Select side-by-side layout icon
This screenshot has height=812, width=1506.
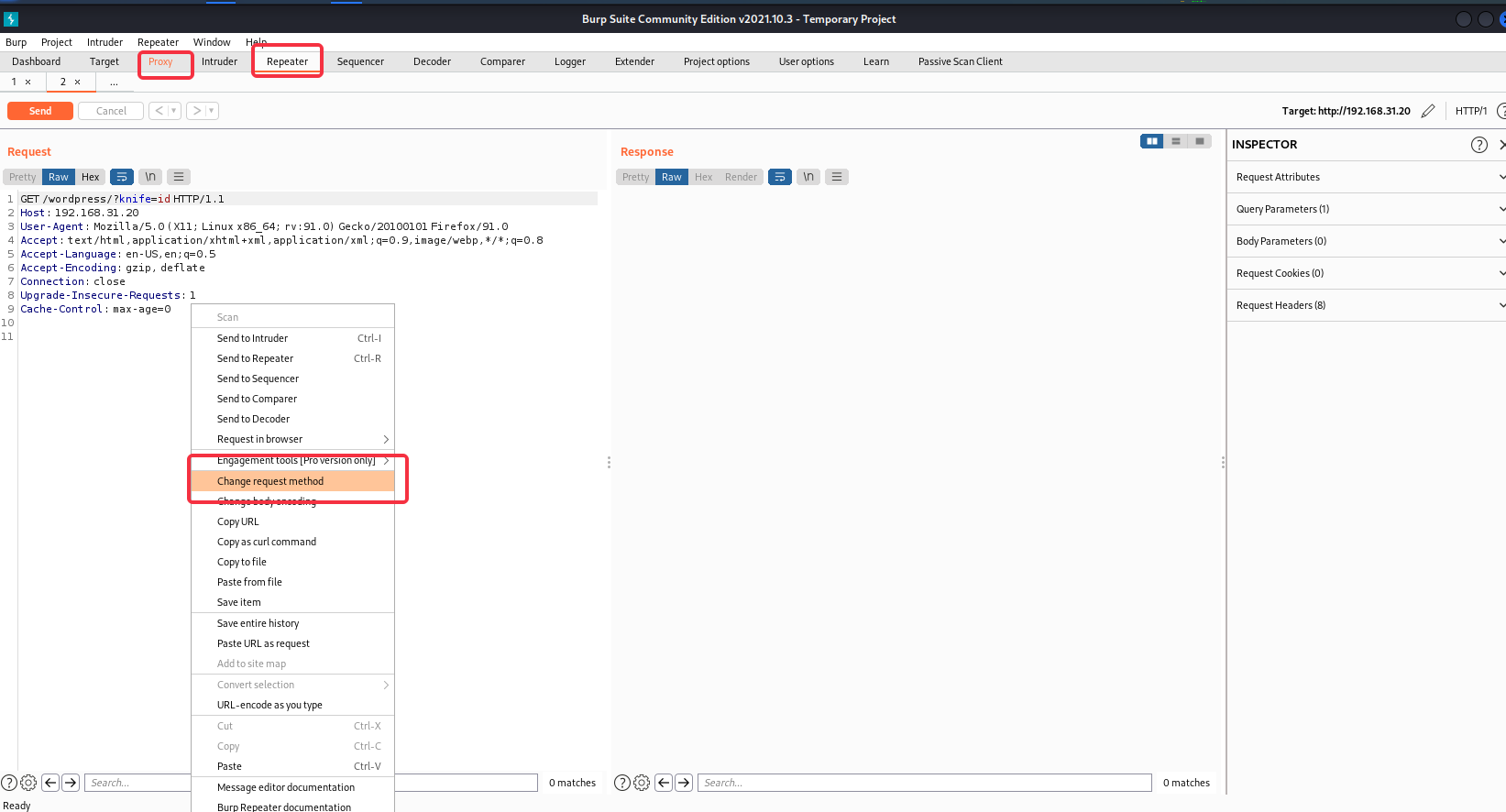point(1152,141)
